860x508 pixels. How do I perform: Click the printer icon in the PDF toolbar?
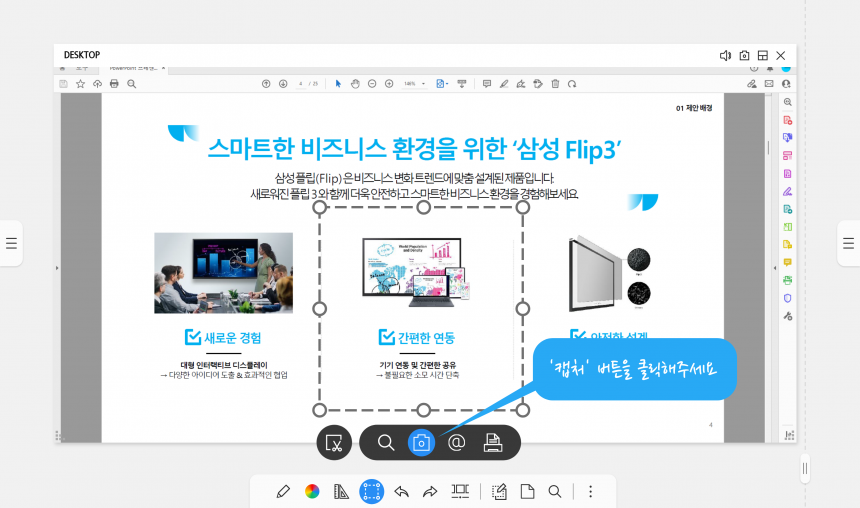click(114, 84)
